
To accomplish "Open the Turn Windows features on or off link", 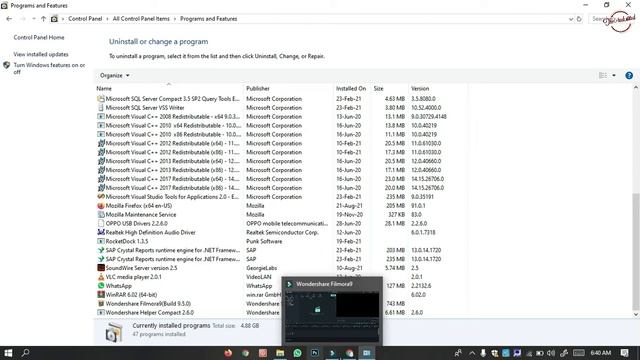I will coord(49,68).
